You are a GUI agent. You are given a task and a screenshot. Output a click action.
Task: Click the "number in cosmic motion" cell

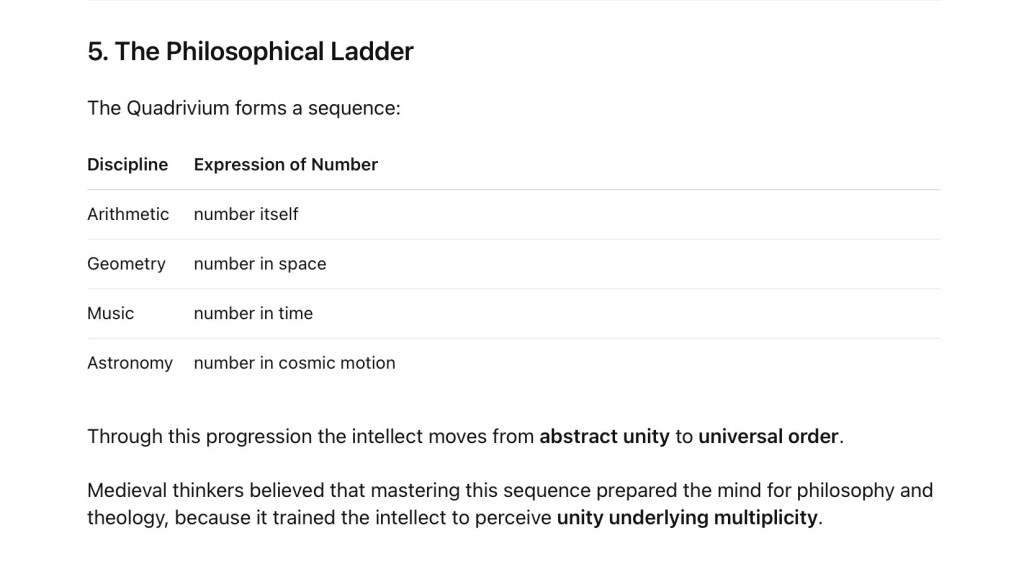(x=294, y=363)
